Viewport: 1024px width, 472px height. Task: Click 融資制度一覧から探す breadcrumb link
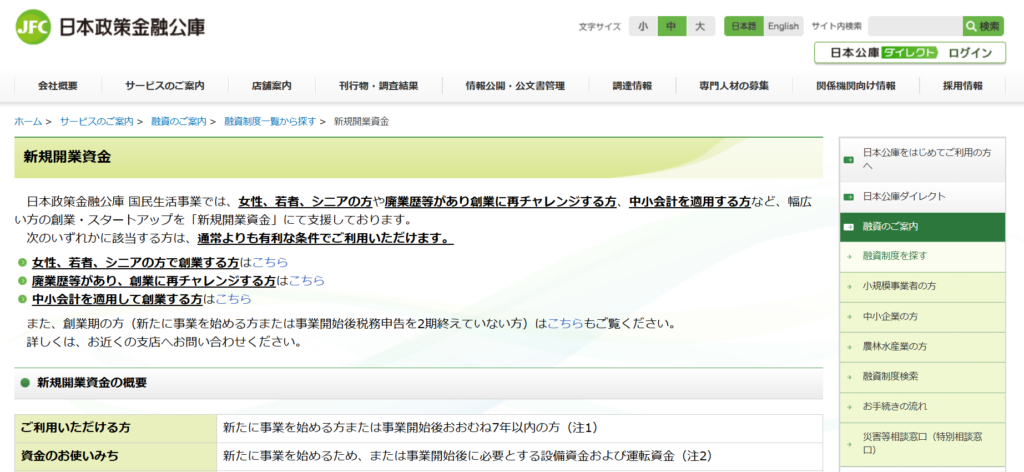click(x=270, y=121)
